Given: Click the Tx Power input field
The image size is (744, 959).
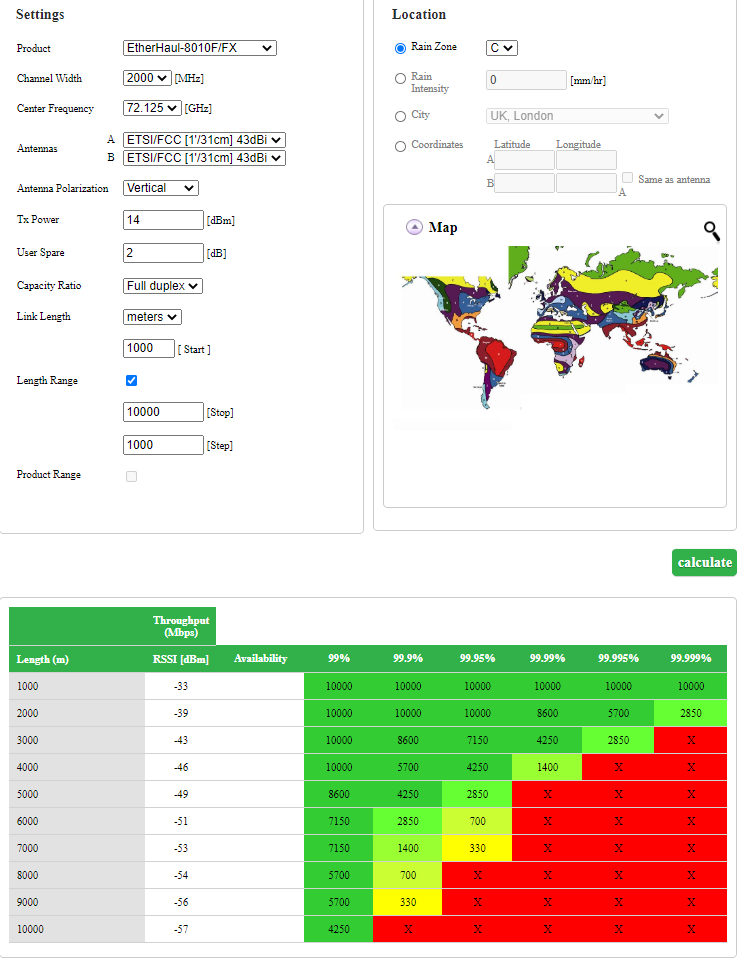Looking at the screenshot, I should coord(163,220).
